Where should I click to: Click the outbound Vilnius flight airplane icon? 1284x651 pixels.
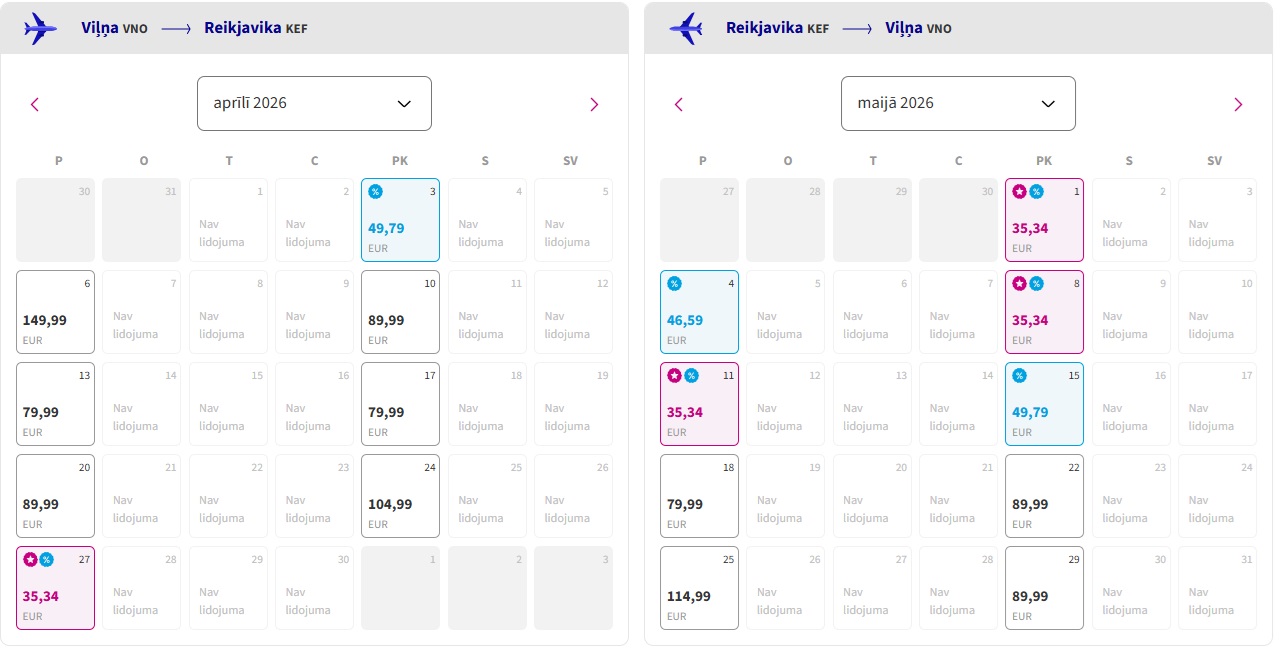[40, 28]
